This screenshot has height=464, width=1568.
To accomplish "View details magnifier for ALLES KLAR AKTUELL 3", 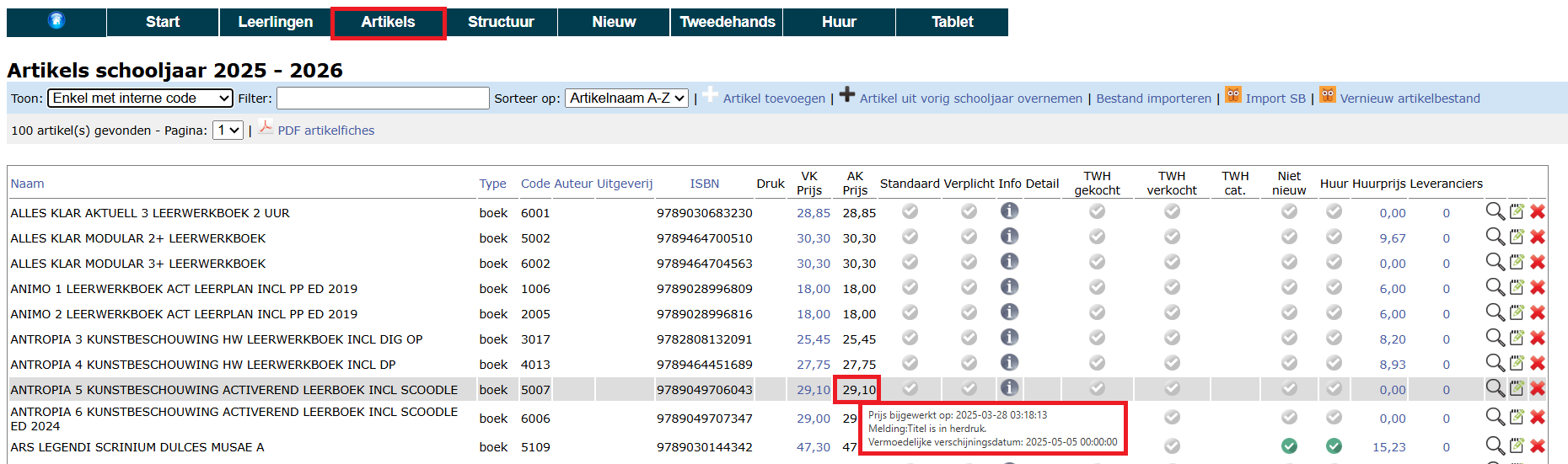I will pyautogui.click(x=1495, y=211).
